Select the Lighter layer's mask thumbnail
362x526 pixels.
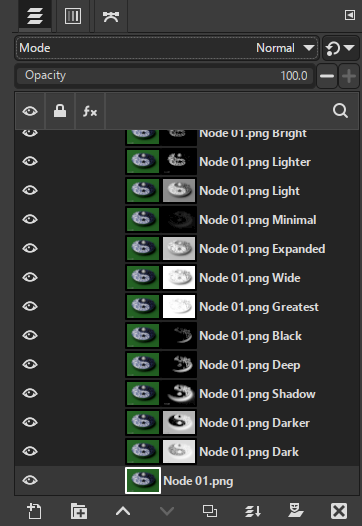[x=179, y=161]
